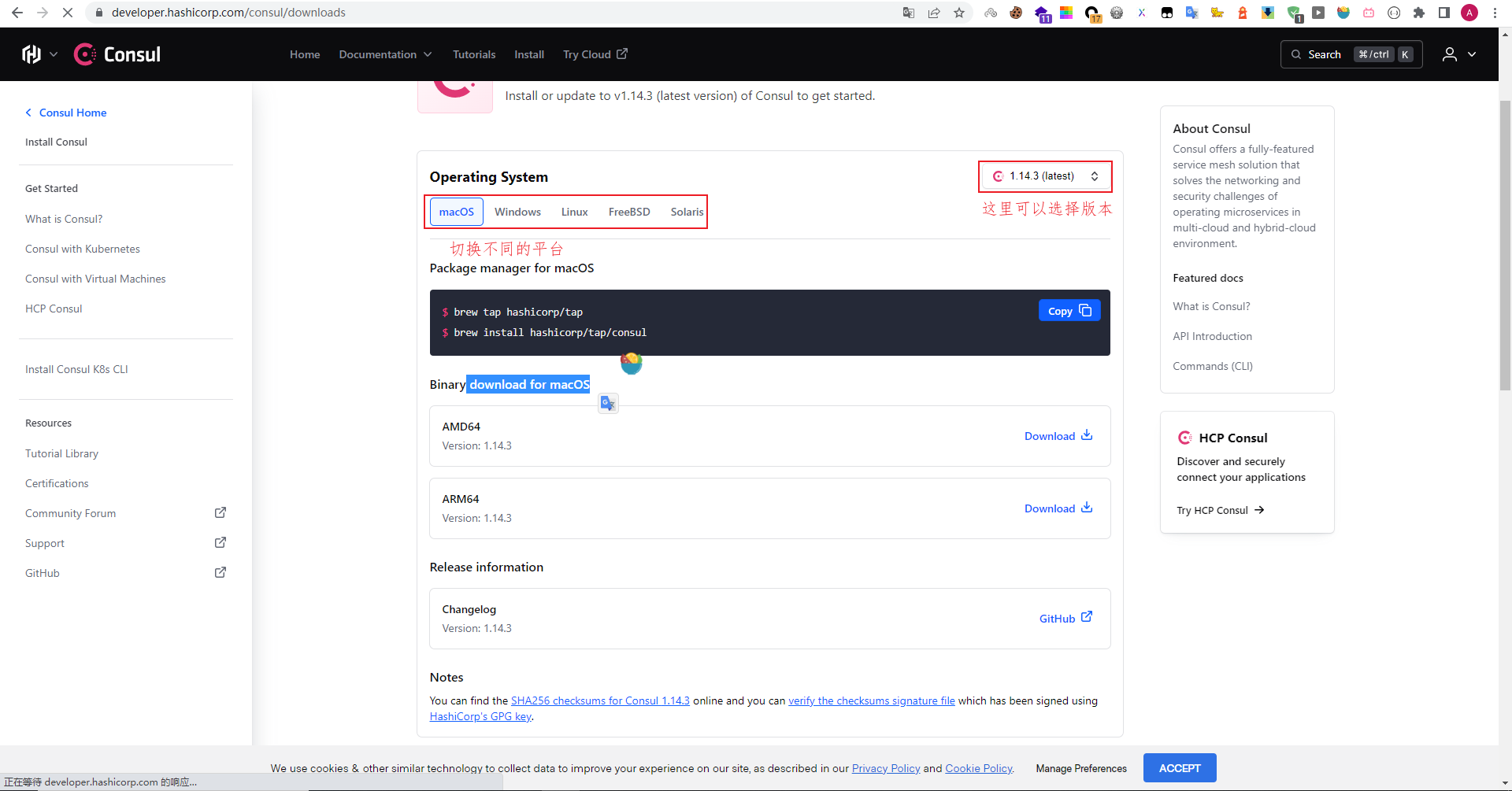Viewport: 1512px width, 791px height.
Task: Open the Google Translate extension icon
Action: 1192,13
